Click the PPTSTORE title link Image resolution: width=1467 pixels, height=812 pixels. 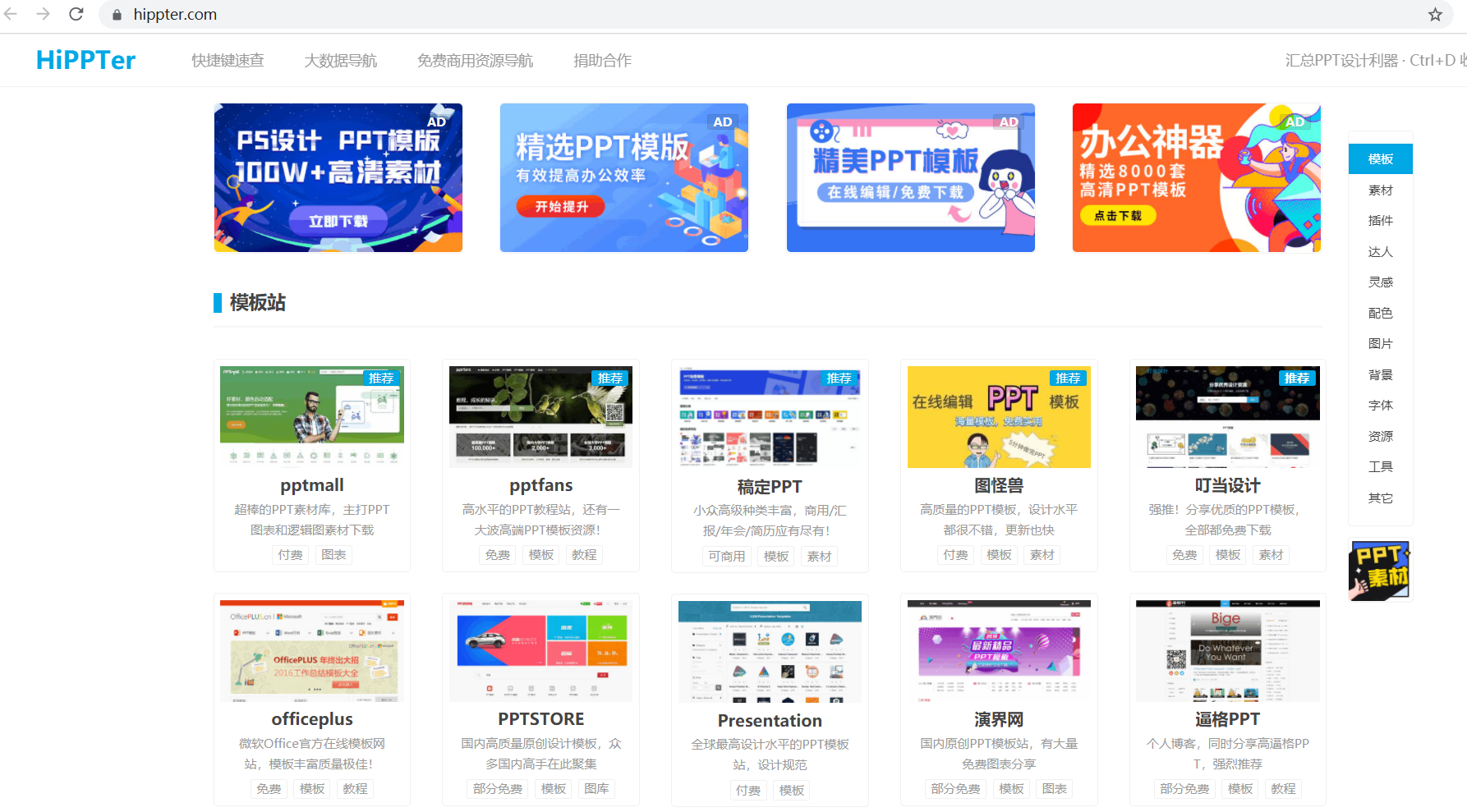tap(541, 719)
